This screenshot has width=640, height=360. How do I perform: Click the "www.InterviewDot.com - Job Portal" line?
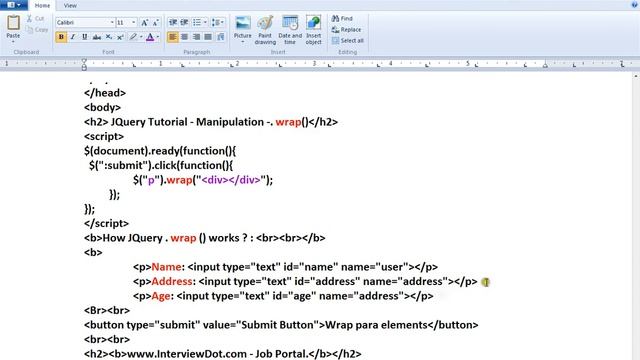223,354
